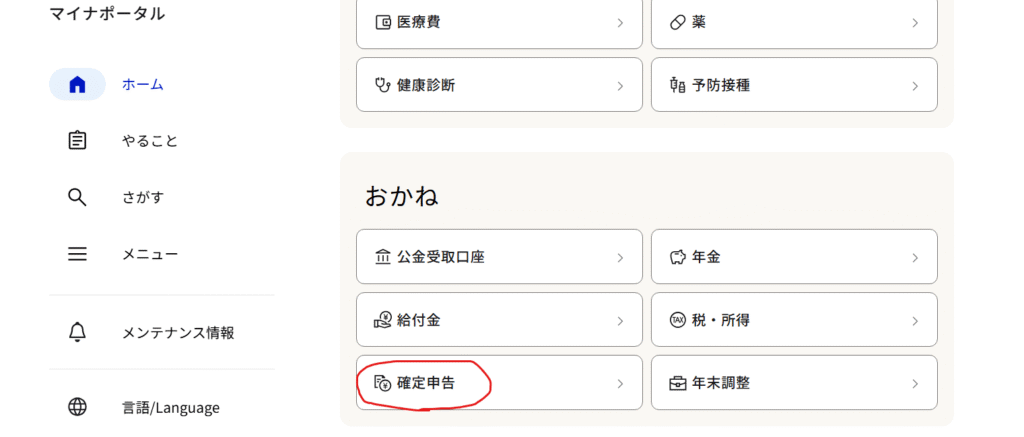Click the piggy bank 年金 icon
Screen dimensions: 1024x437
coord(677,257)
